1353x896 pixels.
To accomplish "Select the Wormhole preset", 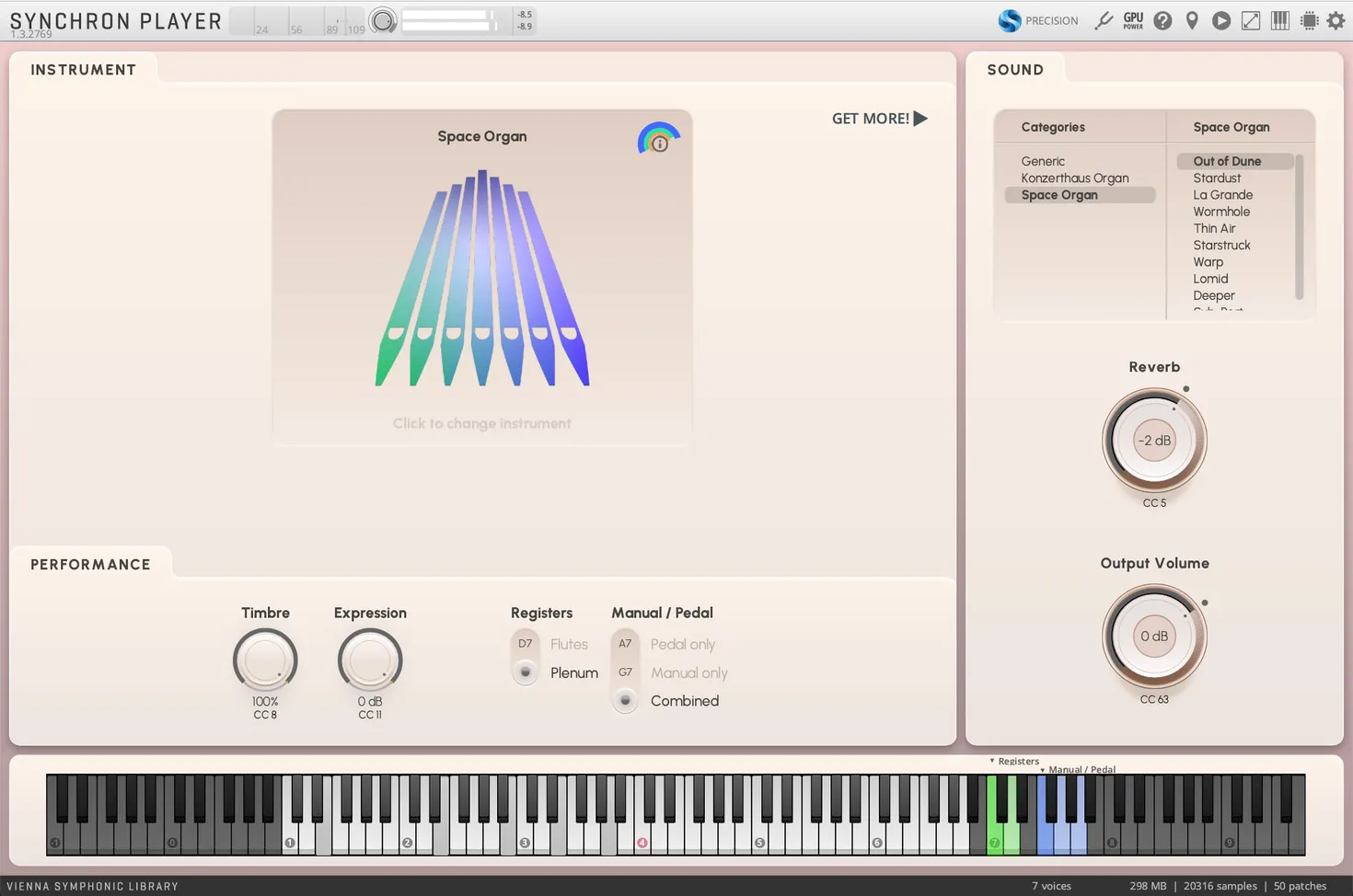I will pyautogui.click(x=1220, y=211).
